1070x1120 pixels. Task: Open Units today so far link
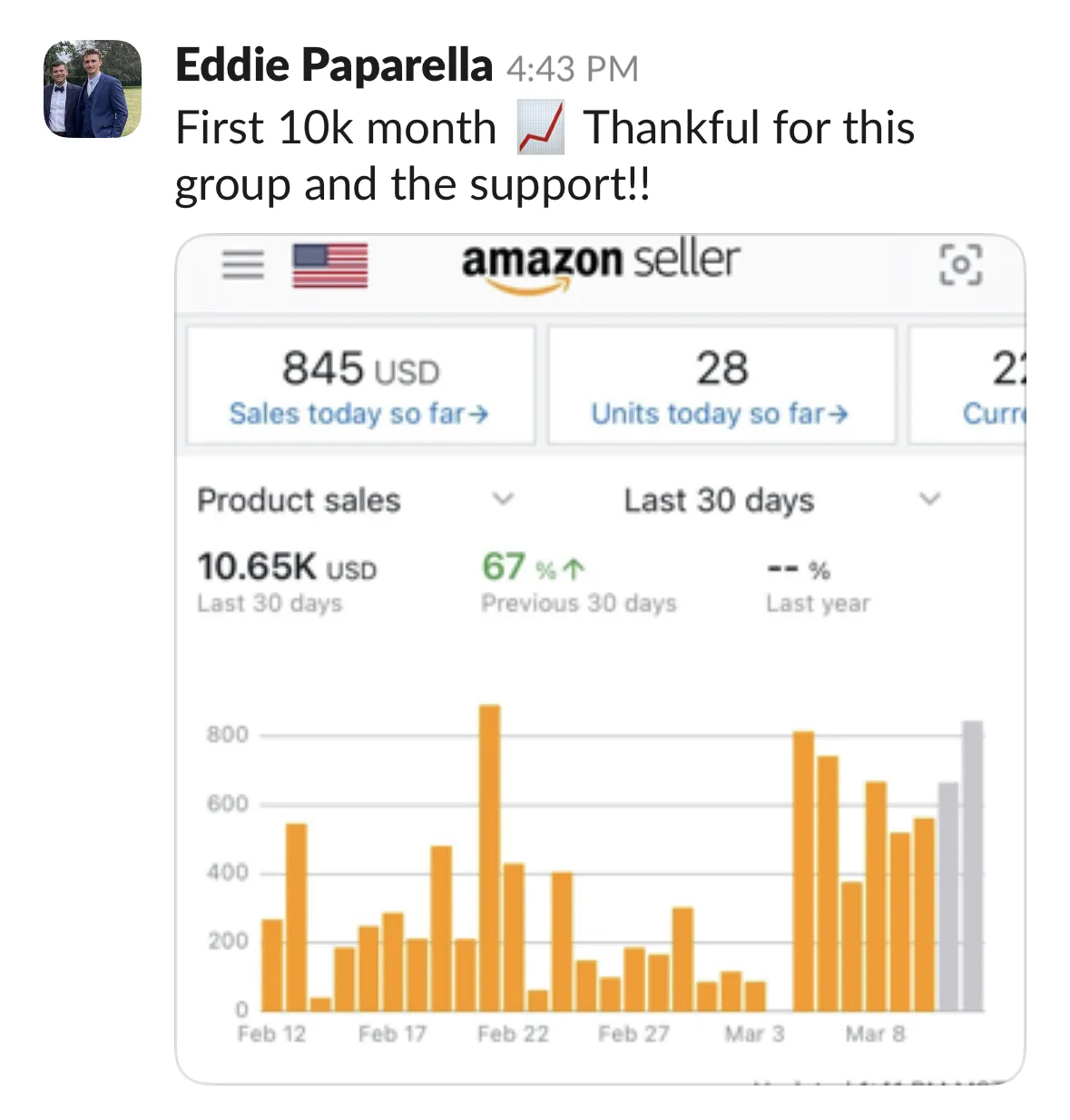(720, 414)
